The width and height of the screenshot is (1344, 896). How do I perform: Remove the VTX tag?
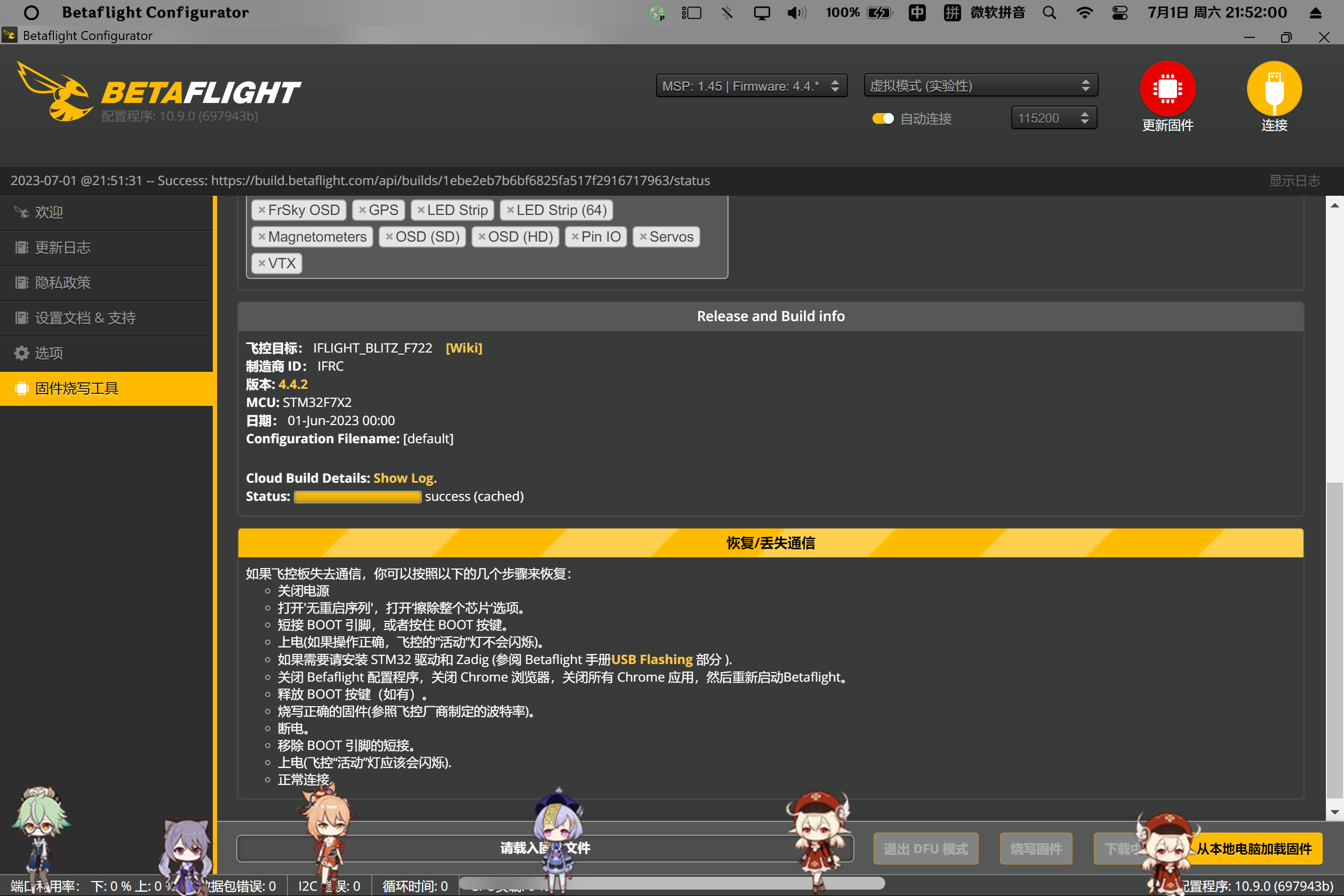(261, 263)
